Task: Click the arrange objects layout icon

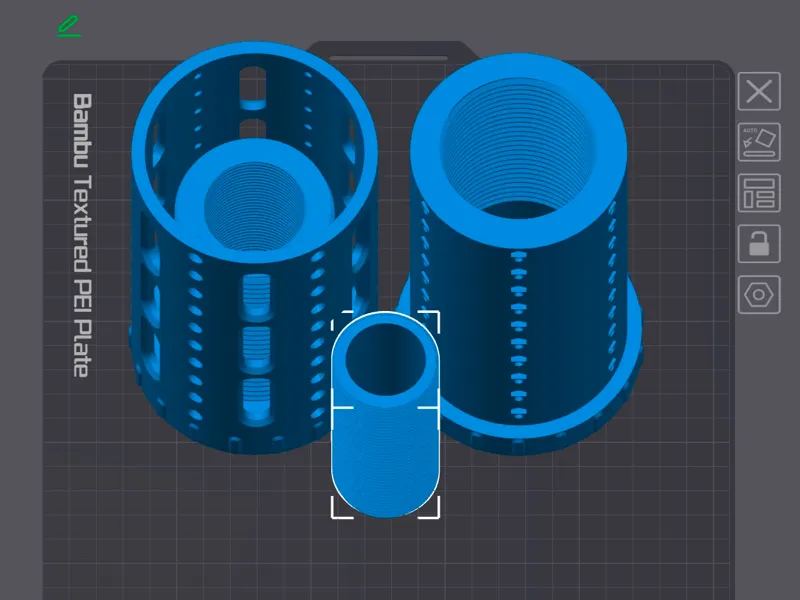Action: 759,193
